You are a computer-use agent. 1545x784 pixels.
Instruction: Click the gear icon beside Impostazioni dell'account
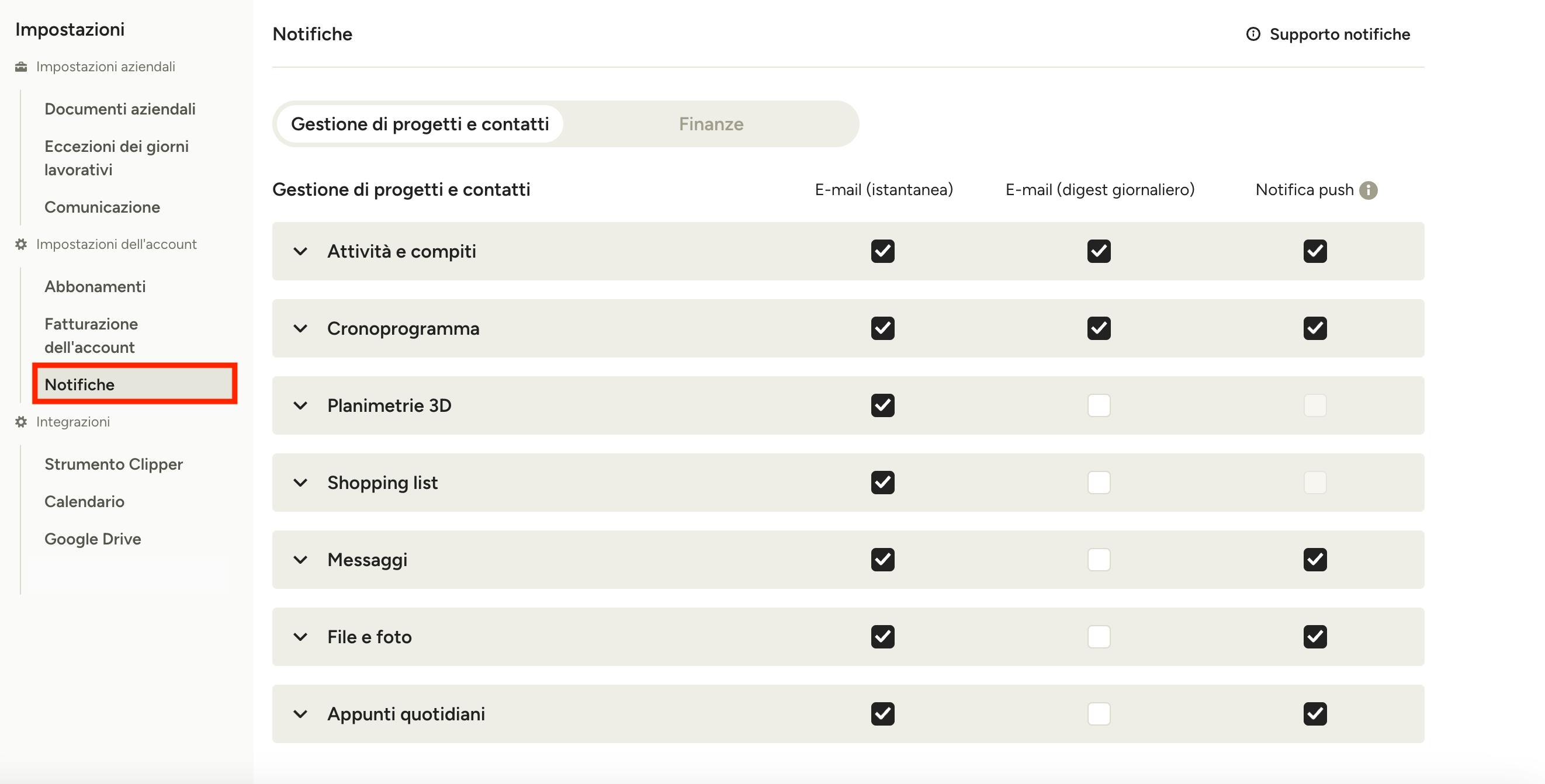(x=21, y=244)
